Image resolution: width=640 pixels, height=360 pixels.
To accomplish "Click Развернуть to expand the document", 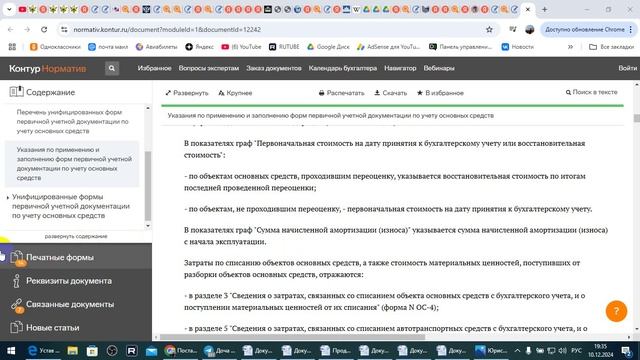I will click(x=187, y=93).
